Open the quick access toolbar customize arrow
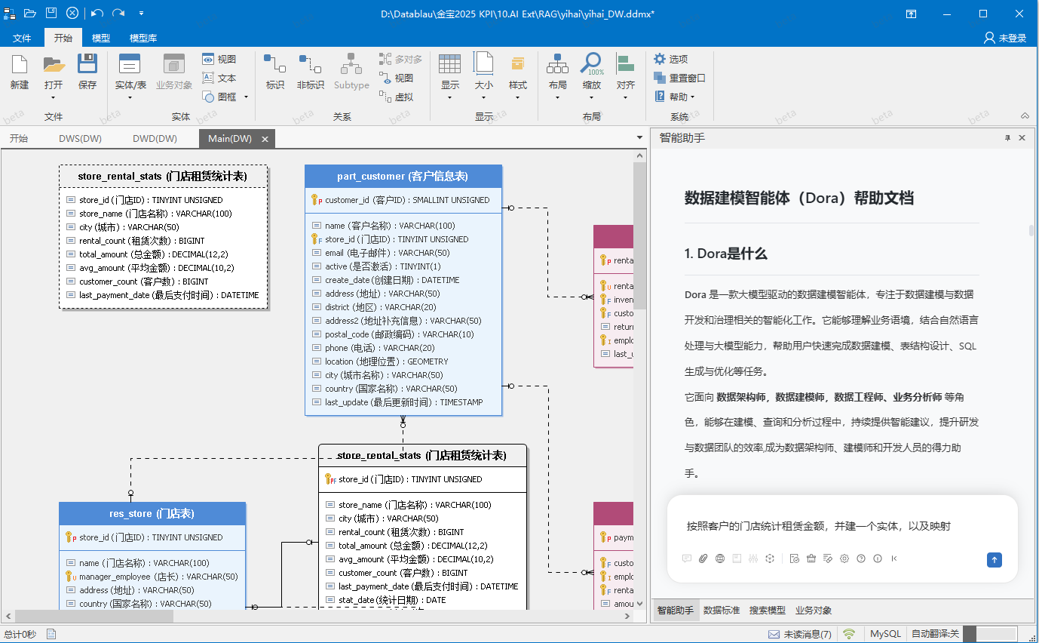 [141, 13]
